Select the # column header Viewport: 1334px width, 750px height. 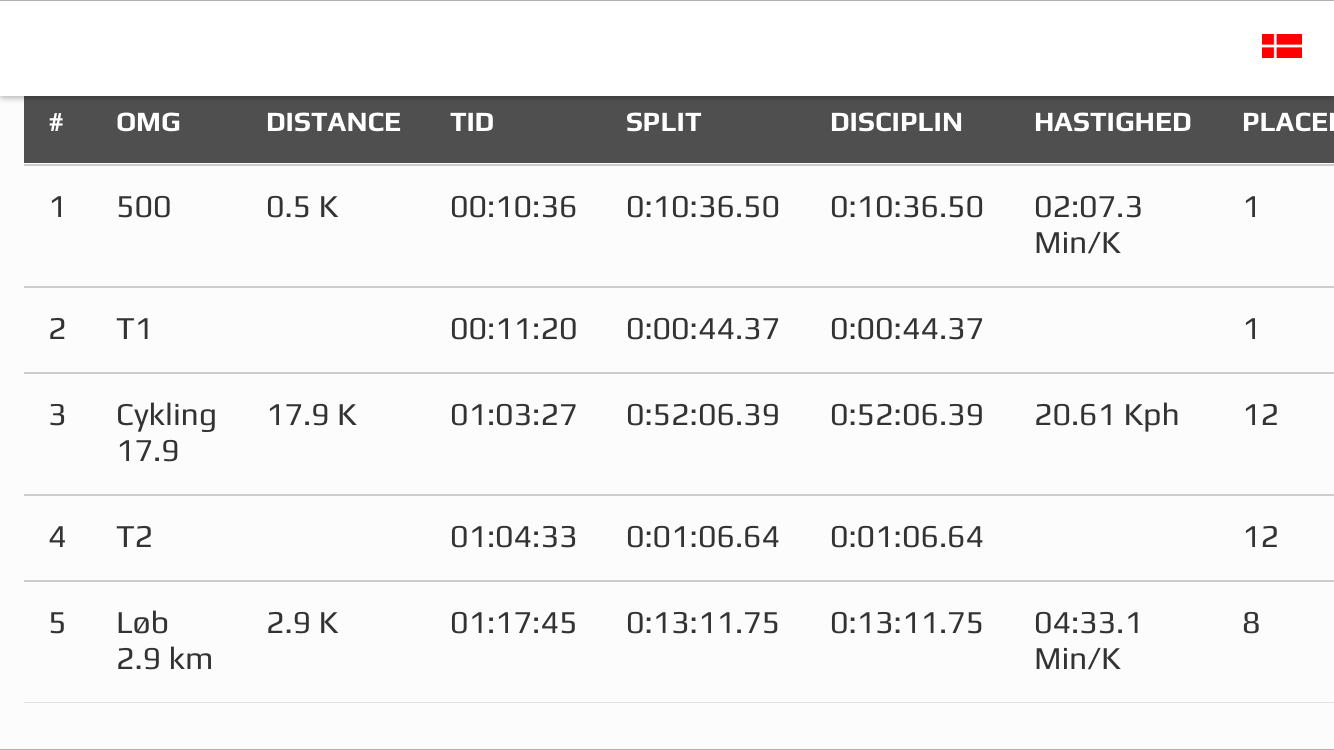point(56,122)
